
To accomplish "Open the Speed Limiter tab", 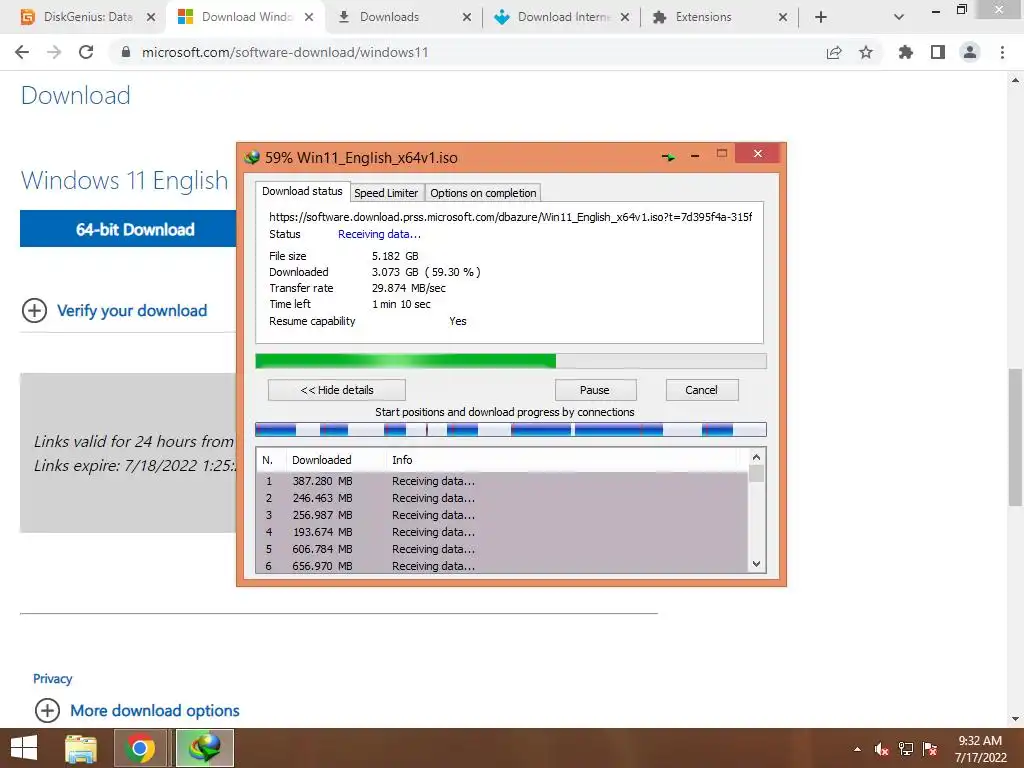I will pyautogui.click(x=386, y=193).
